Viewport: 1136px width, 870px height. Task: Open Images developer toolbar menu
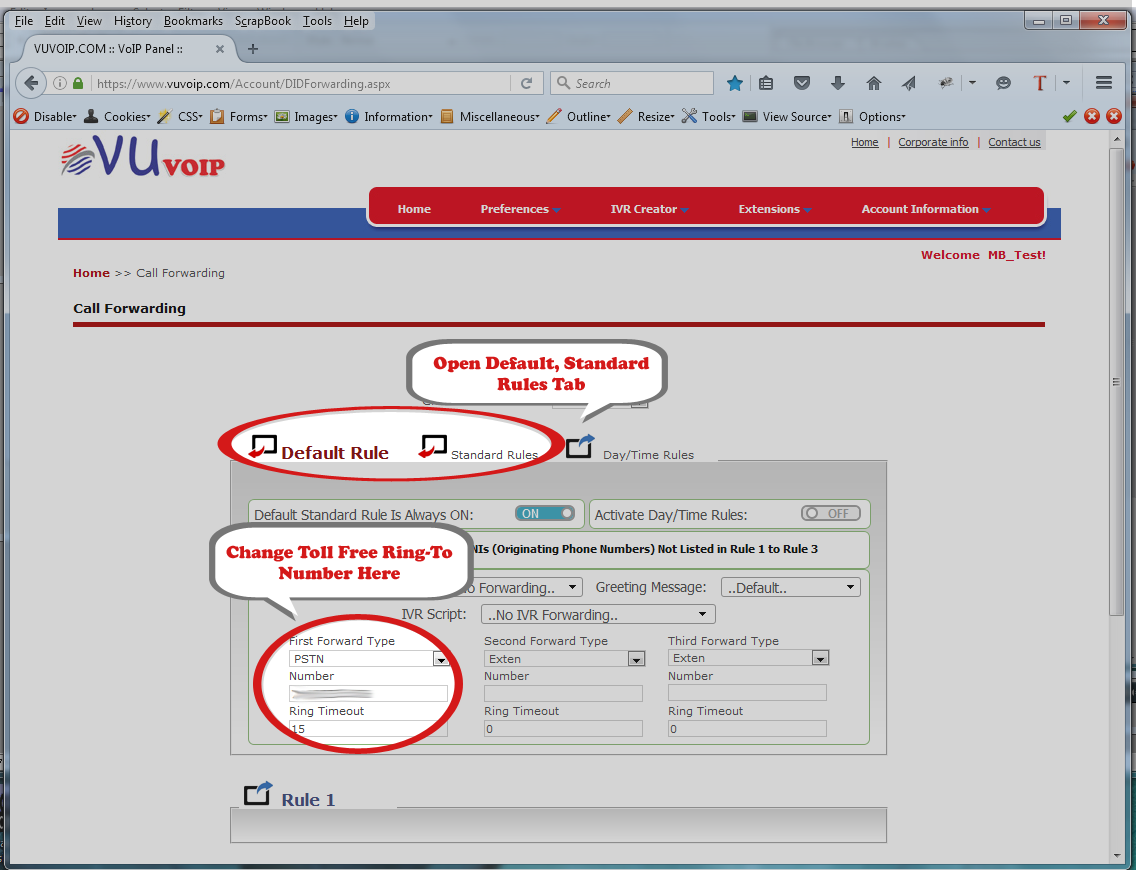click(x=306, y=117)
